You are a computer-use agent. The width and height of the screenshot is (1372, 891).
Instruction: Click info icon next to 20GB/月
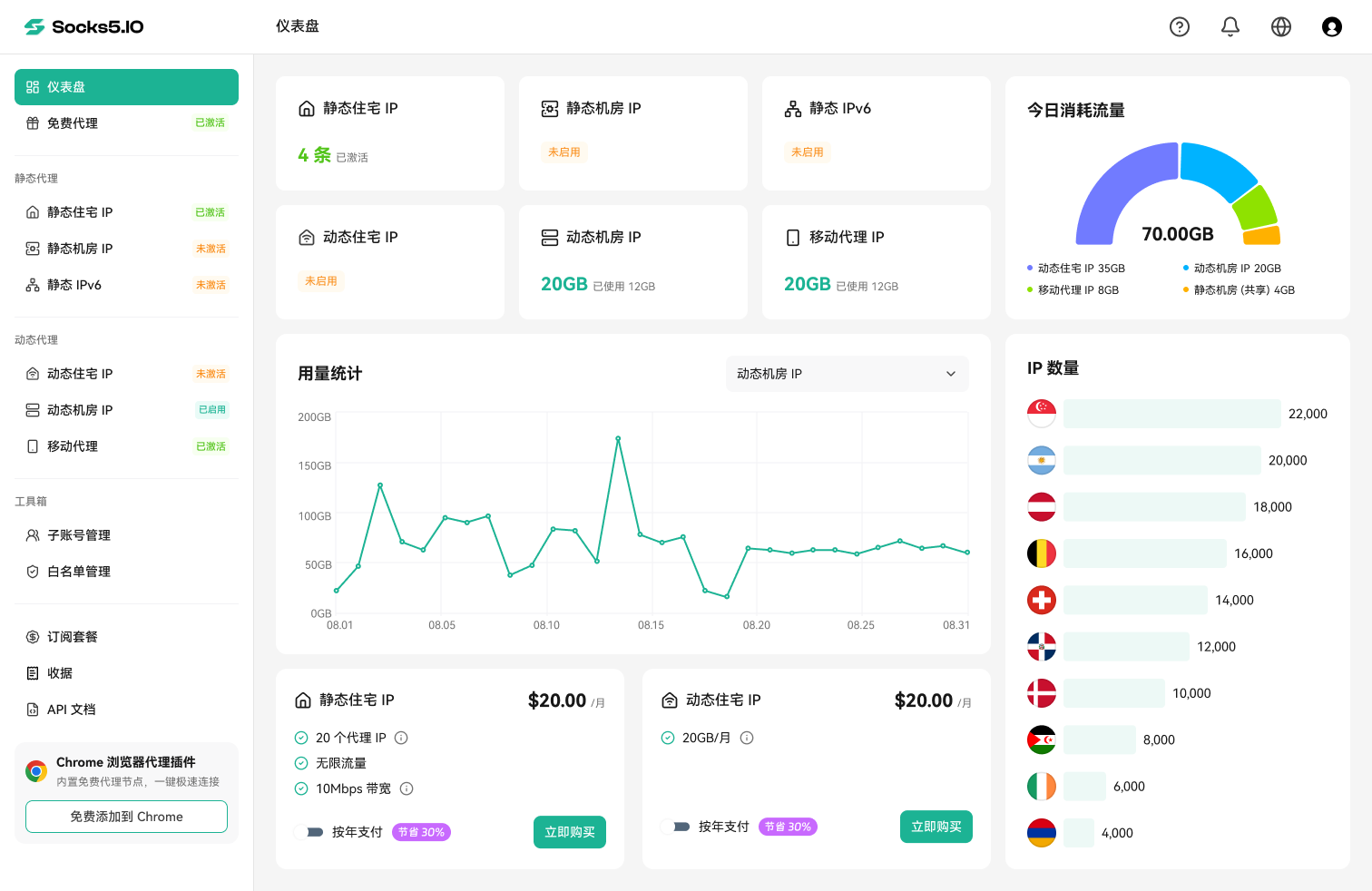747,738
